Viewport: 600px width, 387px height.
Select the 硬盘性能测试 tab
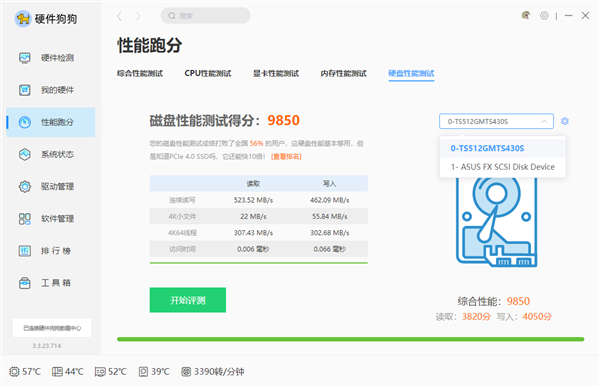point(411,73)
